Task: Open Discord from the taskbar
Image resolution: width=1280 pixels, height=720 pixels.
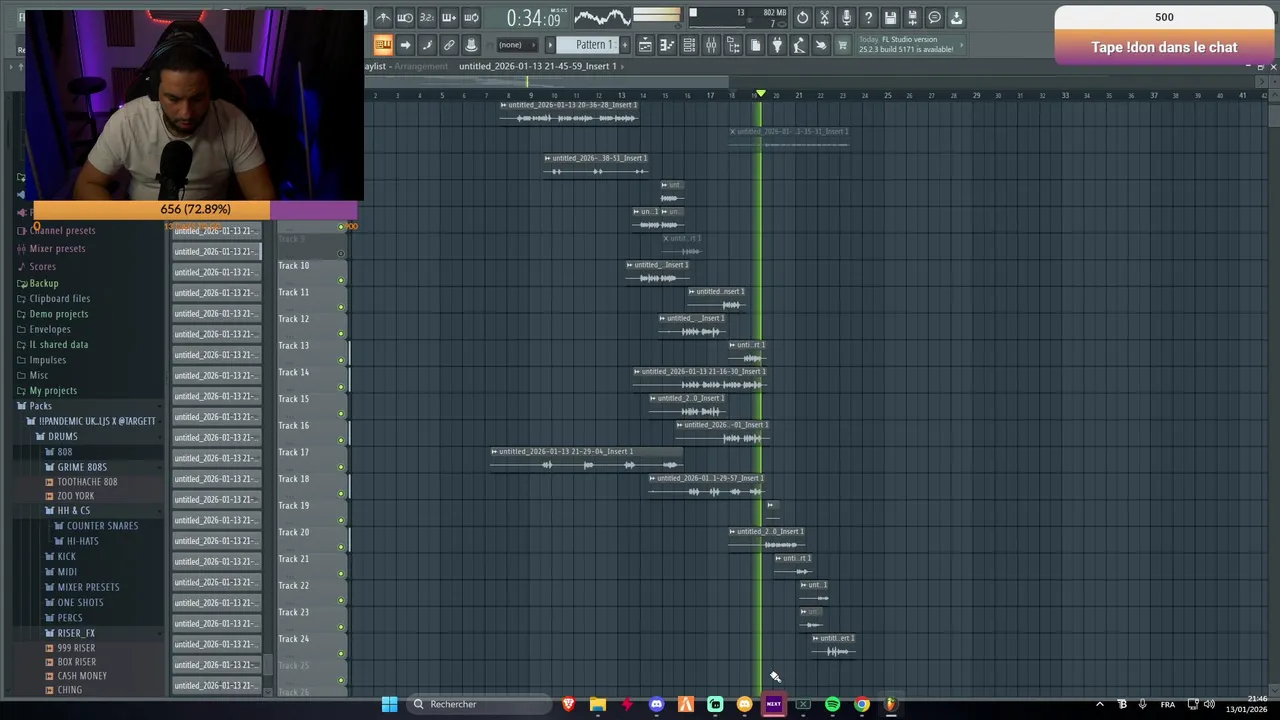Action: click(x=656, y=705)
